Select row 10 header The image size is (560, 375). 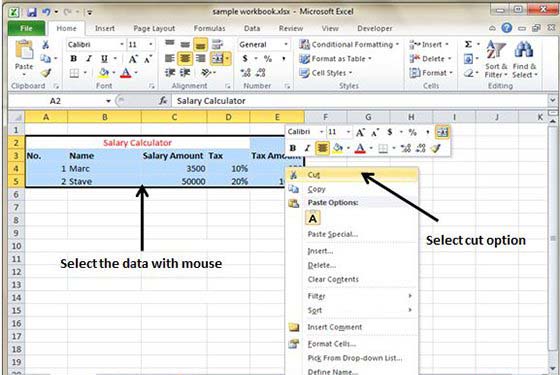point(16,246)
